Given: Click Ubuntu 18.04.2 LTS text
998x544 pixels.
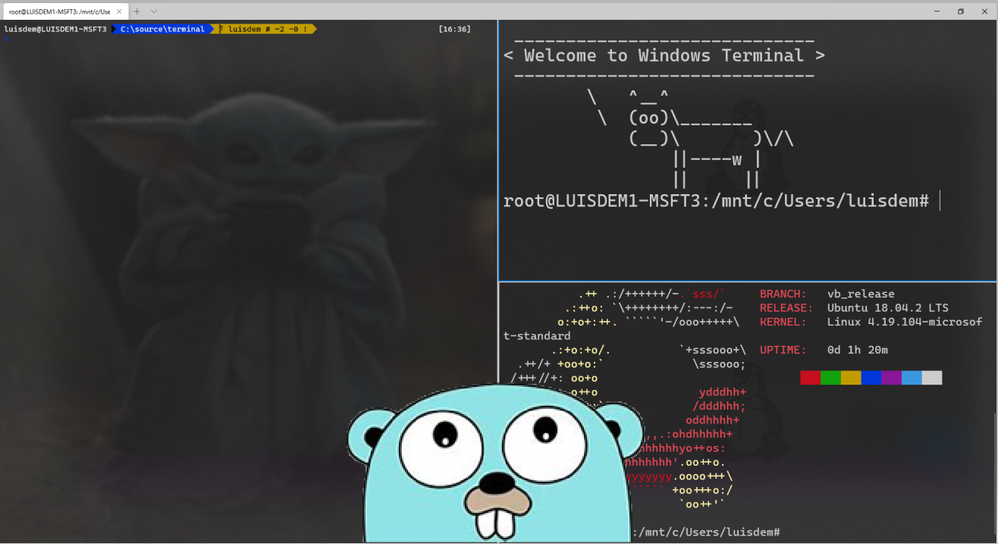Looking at the screenshot, I should 887,308.
